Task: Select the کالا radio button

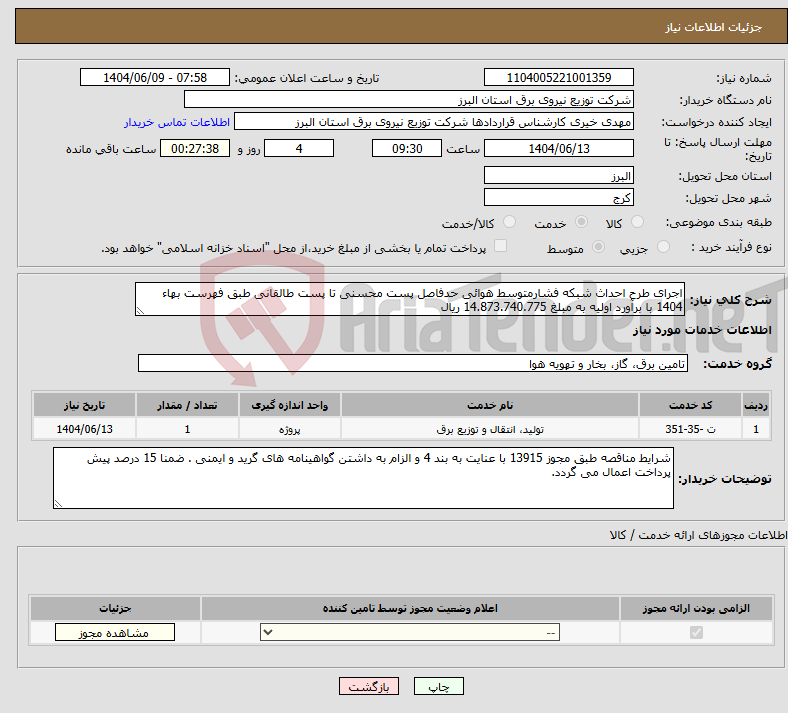Action: pos(637,222)
